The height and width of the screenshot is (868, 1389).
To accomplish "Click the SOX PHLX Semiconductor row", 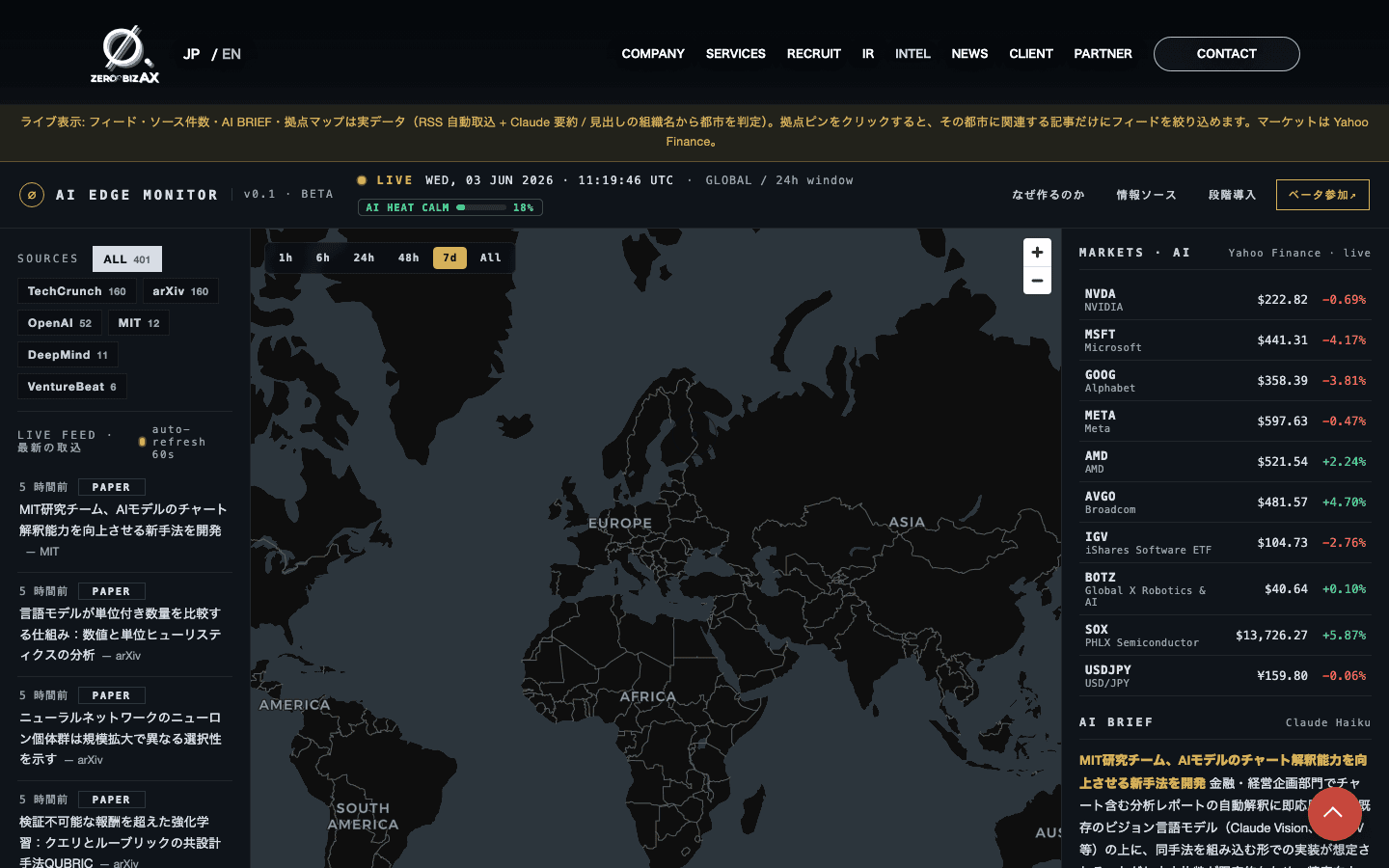I will point(1225,636).
